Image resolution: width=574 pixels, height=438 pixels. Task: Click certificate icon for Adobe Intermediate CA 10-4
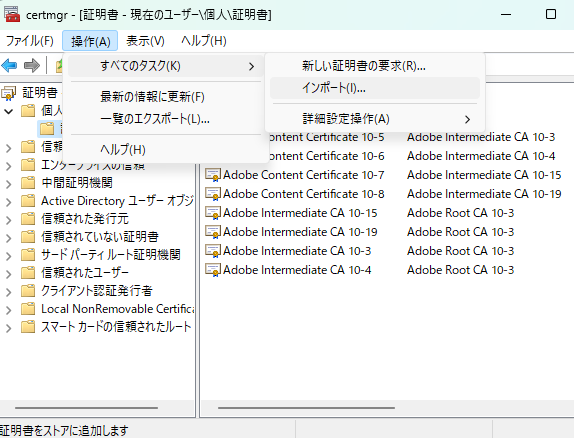[x=213, y=270]
